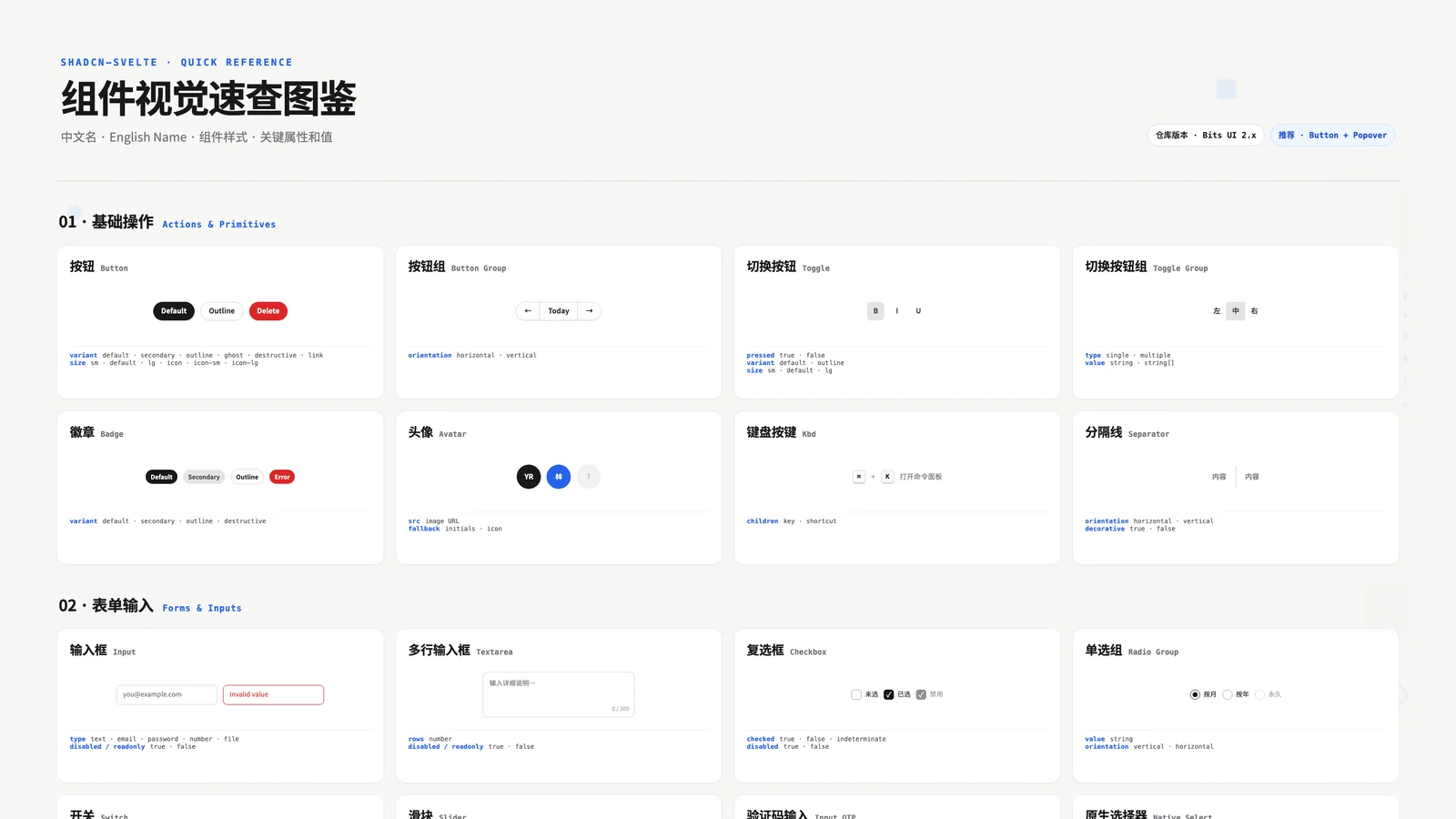Select the 按月 radio button
Screen dimensions: 1456x819
coord(1195,694)
